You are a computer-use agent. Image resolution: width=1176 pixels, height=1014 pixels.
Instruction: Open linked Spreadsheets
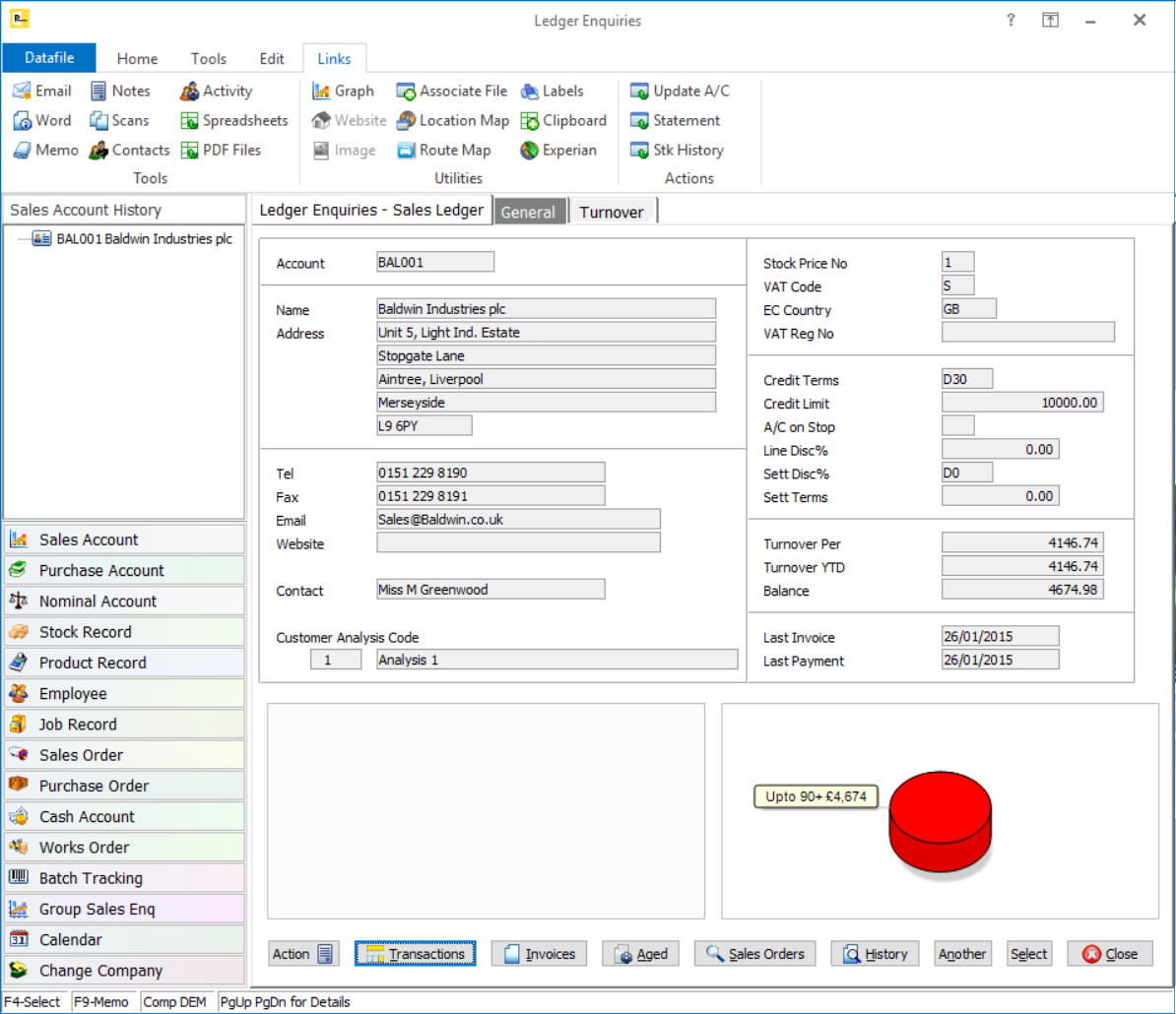point(234,121)
